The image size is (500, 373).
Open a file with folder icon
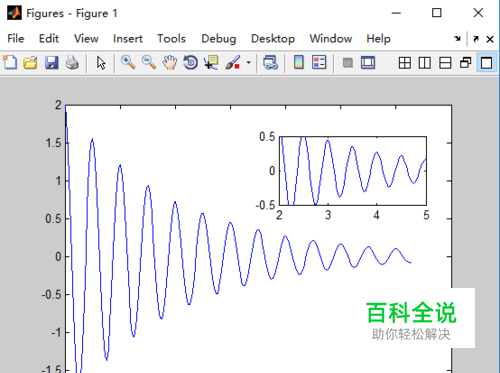point(30,63)
